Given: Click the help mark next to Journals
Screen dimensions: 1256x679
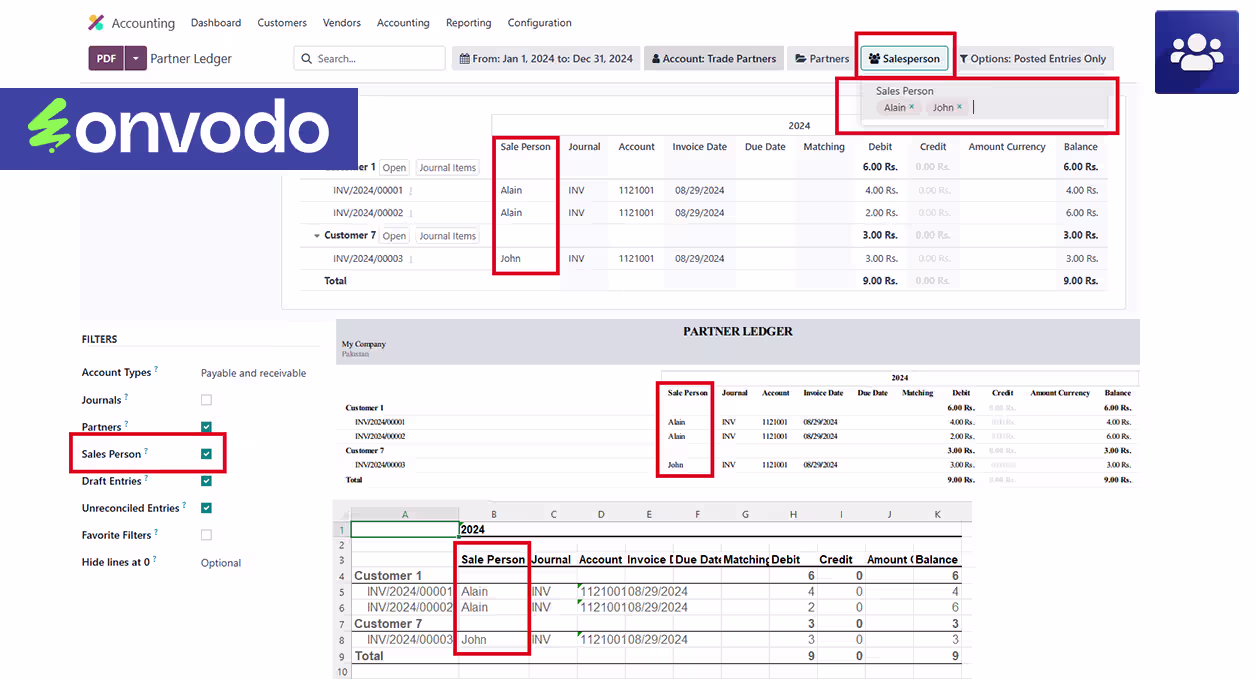Looking at the screenshot, I should click(127, 397).
